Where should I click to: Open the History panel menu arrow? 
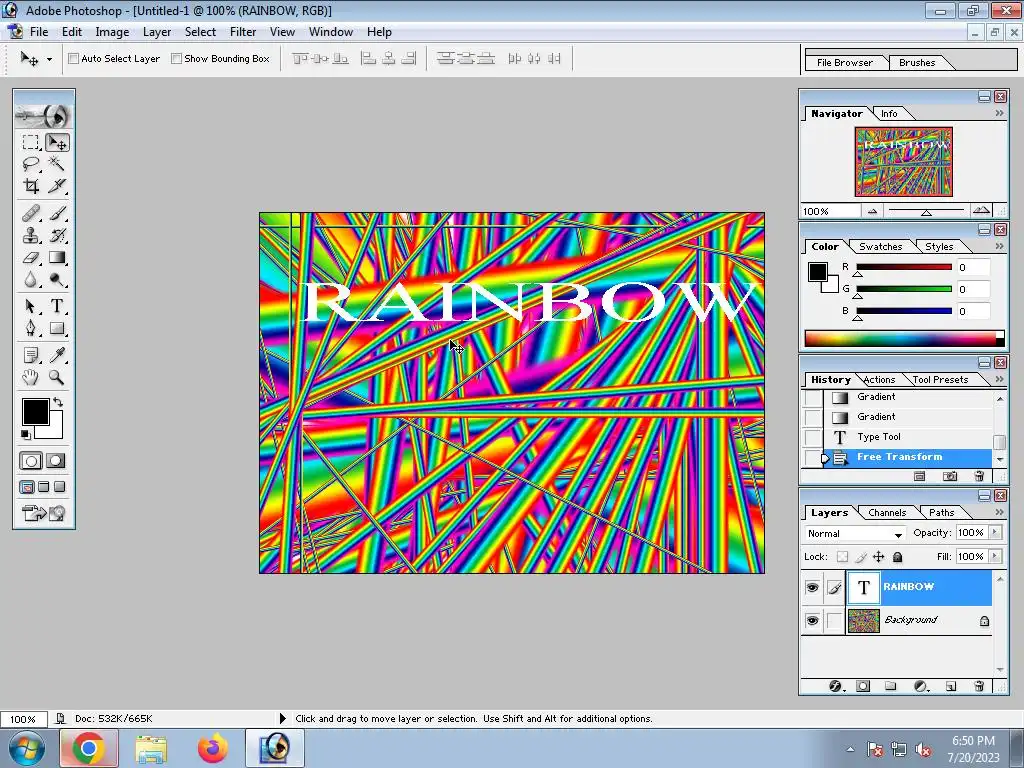pyautogui.click(x=999, y=379)
